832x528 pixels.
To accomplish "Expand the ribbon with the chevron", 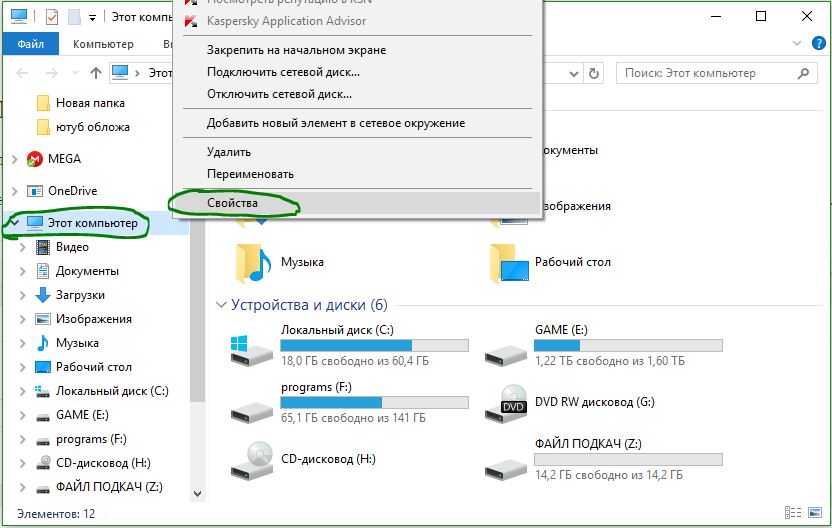I will [796, 43].
